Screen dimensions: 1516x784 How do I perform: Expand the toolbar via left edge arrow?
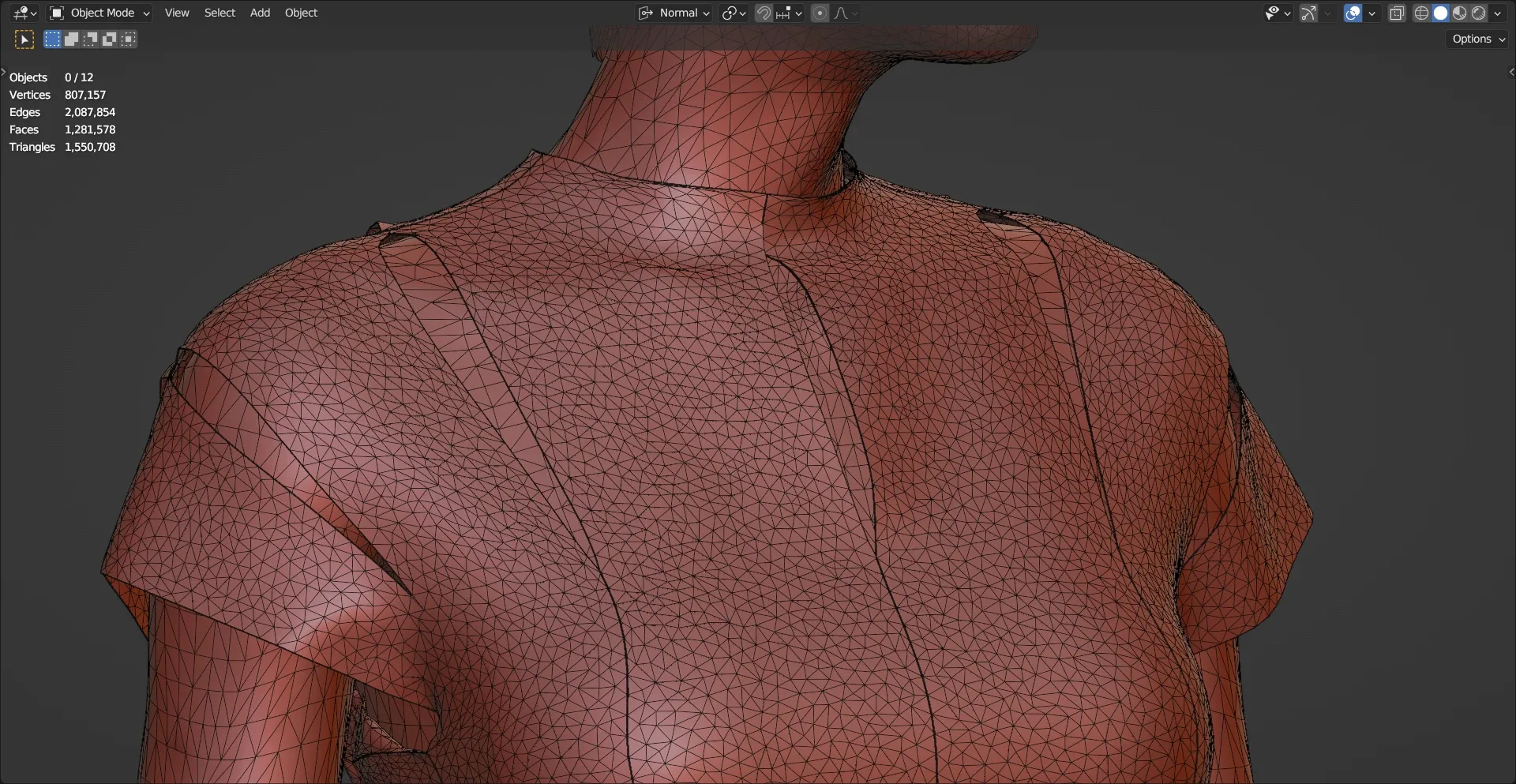3,72
